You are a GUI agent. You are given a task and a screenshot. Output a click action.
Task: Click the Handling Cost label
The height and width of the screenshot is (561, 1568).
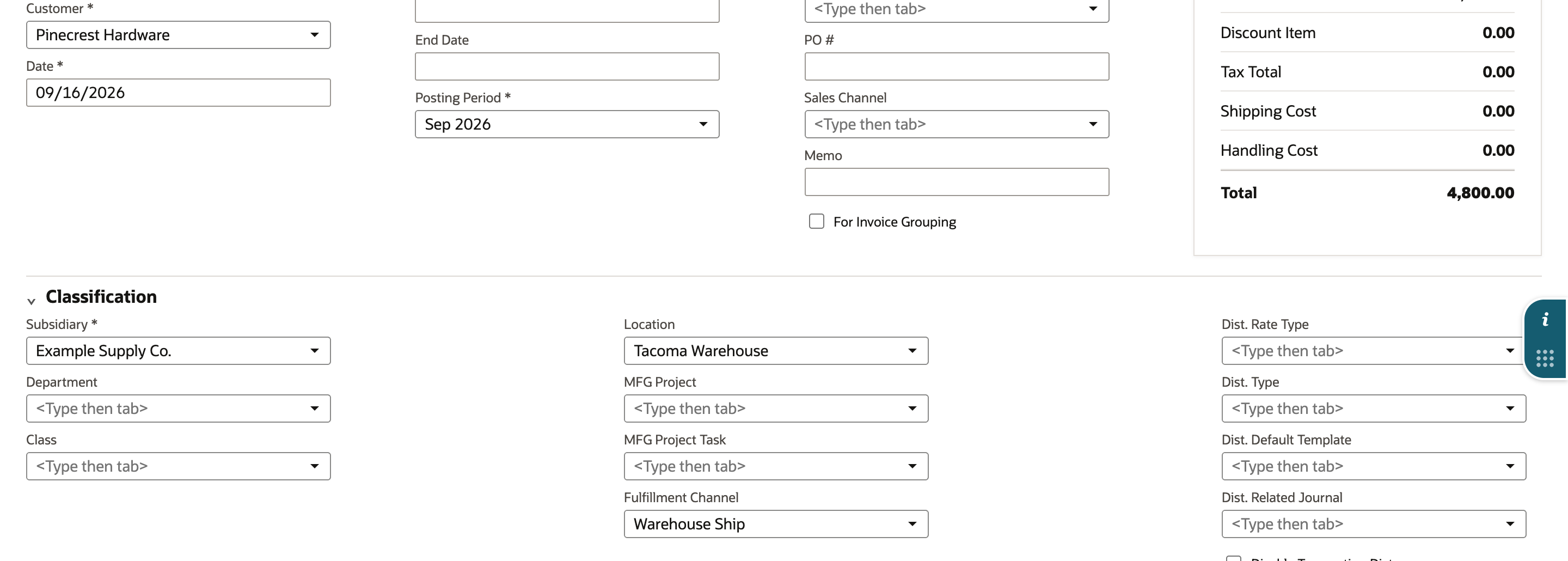coord(1269,150)
